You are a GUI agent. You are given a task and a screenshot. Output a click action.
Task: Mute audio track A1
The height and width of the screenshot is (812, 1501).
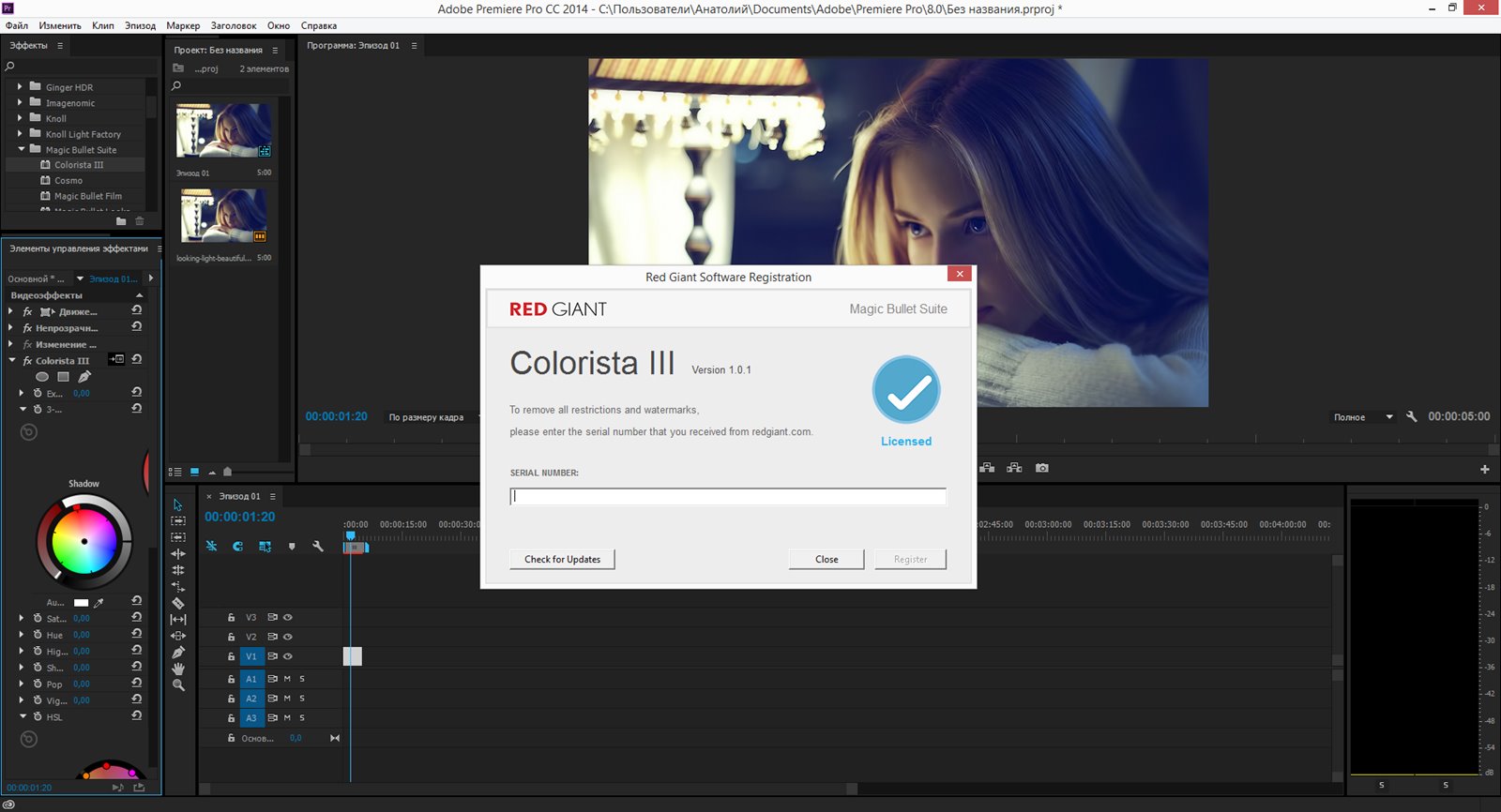coord(287,679)
